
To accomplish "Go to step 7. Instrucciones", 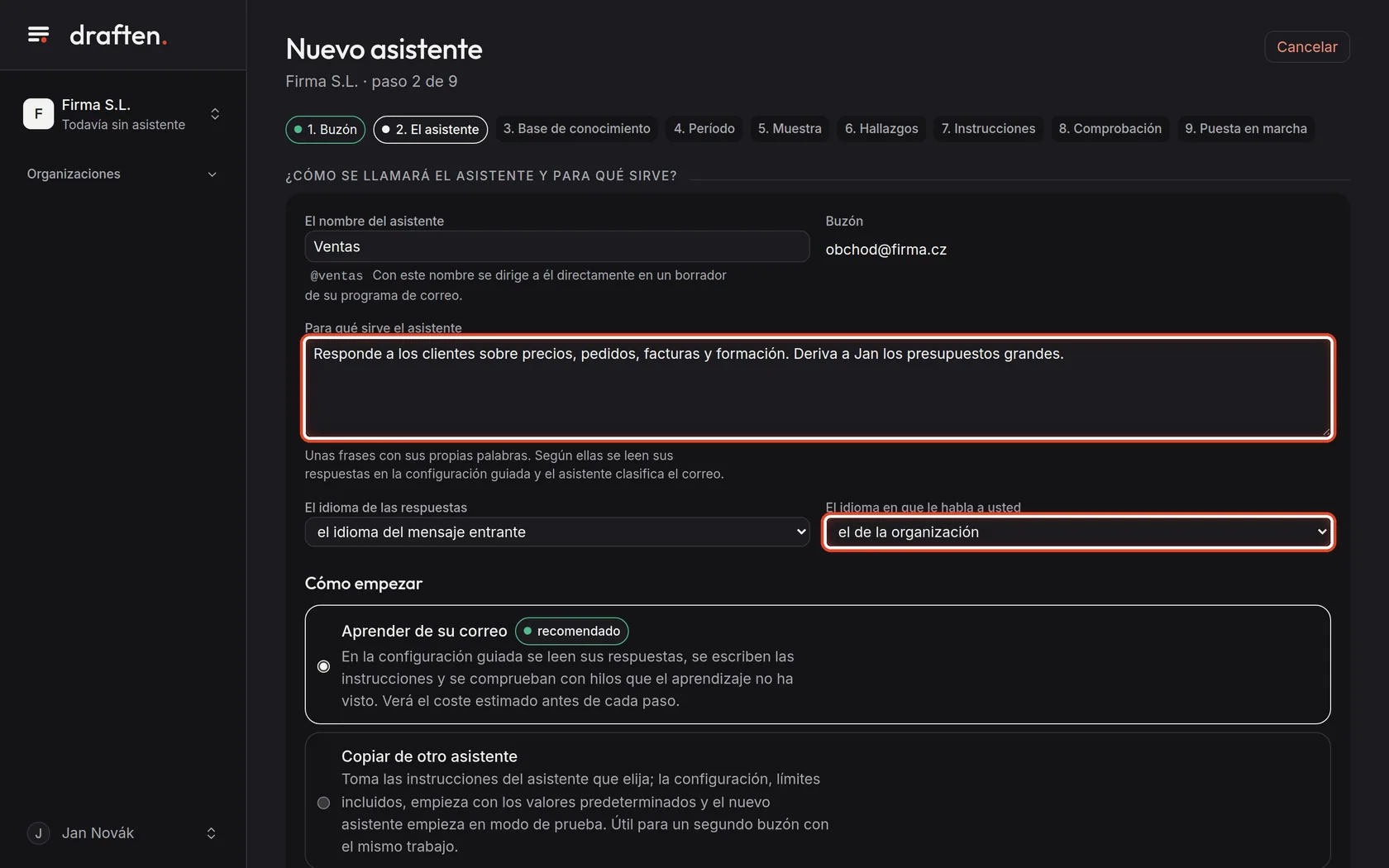I will pos(988,129).
